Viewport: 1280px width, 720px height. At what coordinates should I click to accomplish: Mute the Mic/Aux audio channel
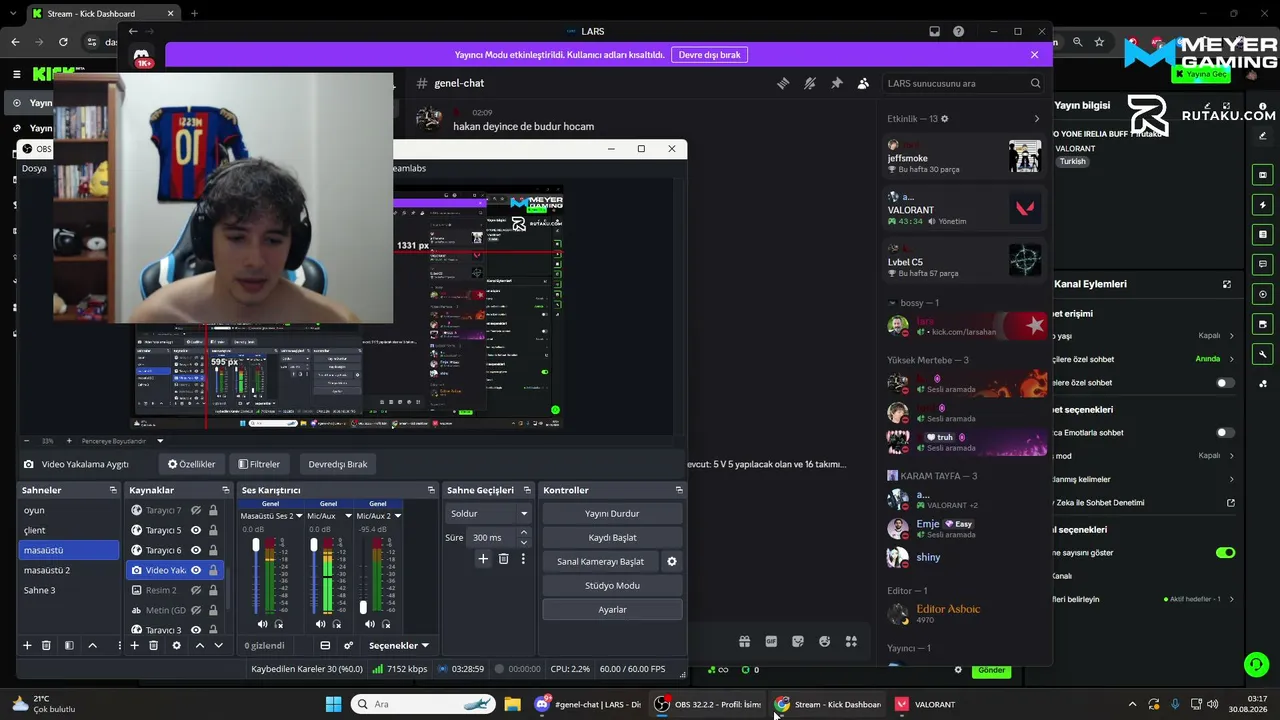click(320, 624)
